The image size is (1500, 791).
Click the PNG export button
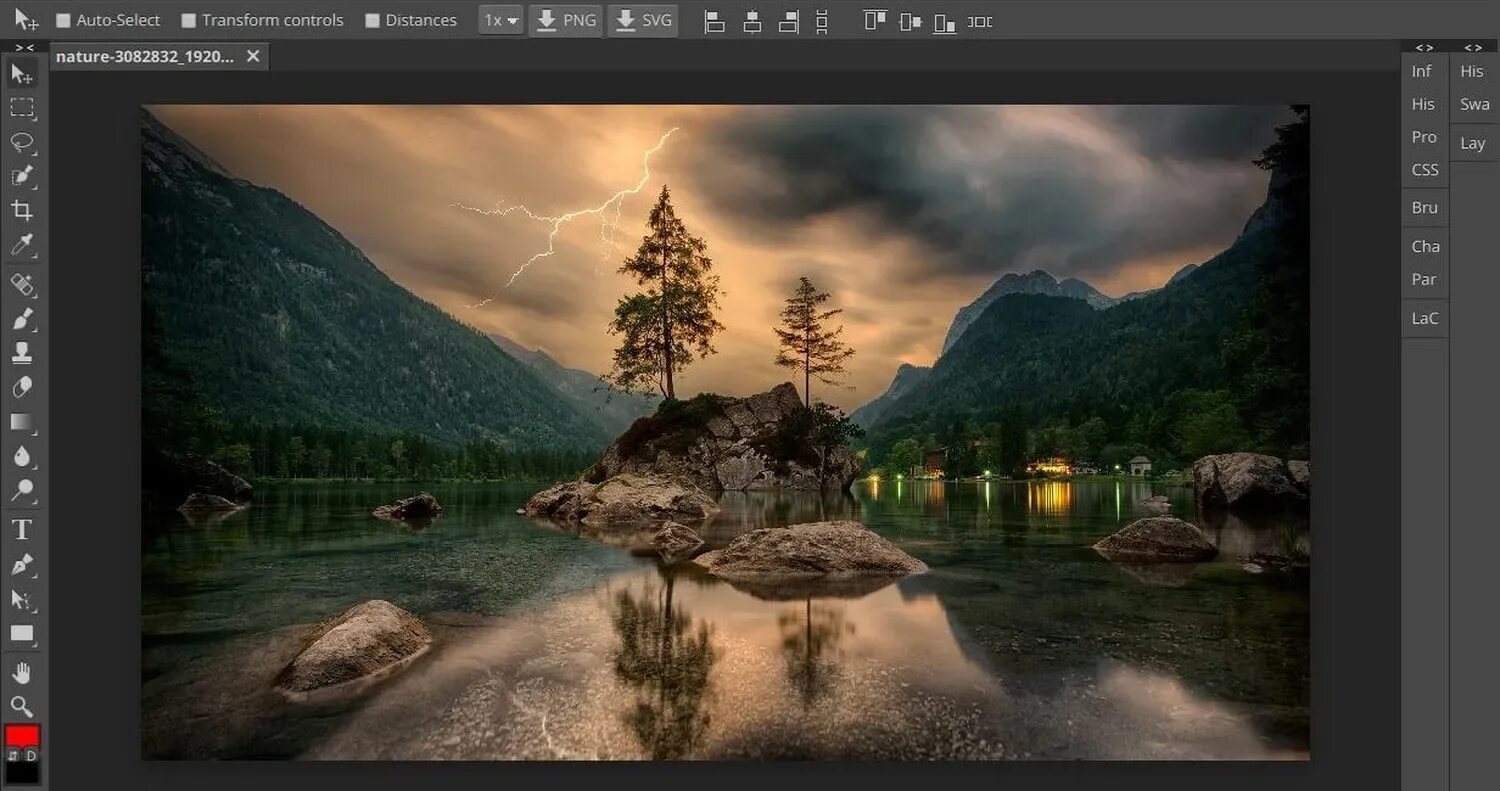click(565, 19)
